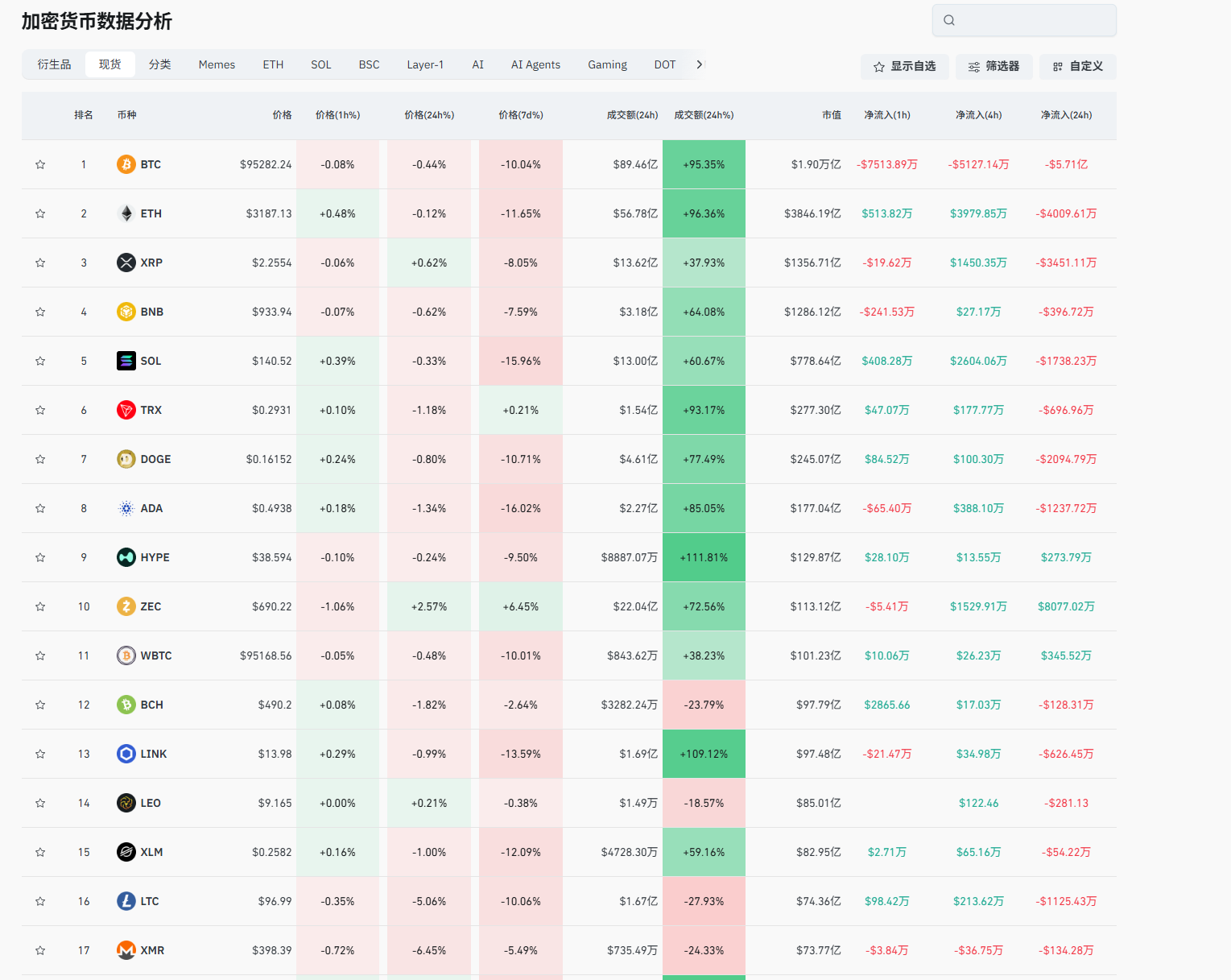Click the BTC coin icon
The width and height of the screenshot is (1231, 980).
(126, 164)
